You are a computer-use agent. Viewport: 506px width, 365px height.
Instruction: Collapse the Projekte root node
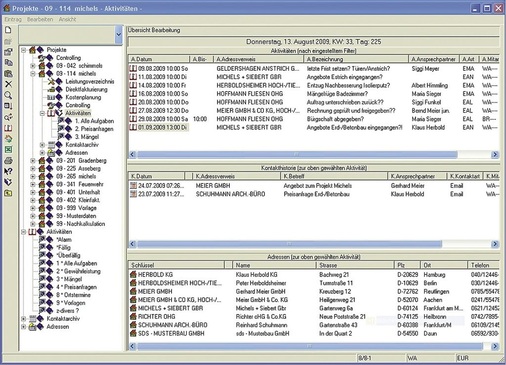pyautogui.click(x=24, y=50)
